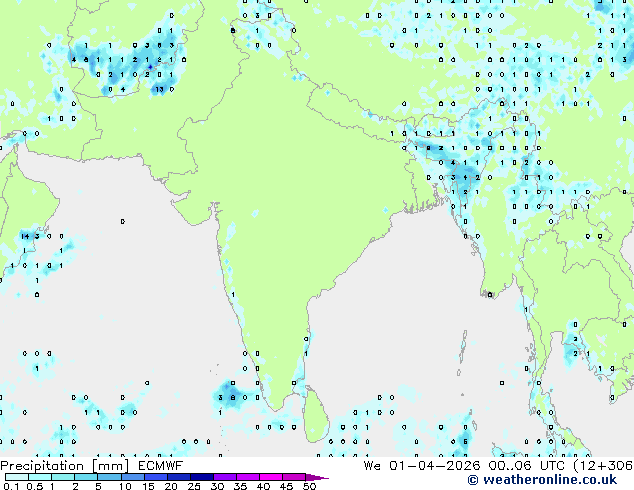Image resolution: width=634 pixels, height=490 pixels.
Task: Select the 5–10 mm legend color swatch
Action: (109, 477)
